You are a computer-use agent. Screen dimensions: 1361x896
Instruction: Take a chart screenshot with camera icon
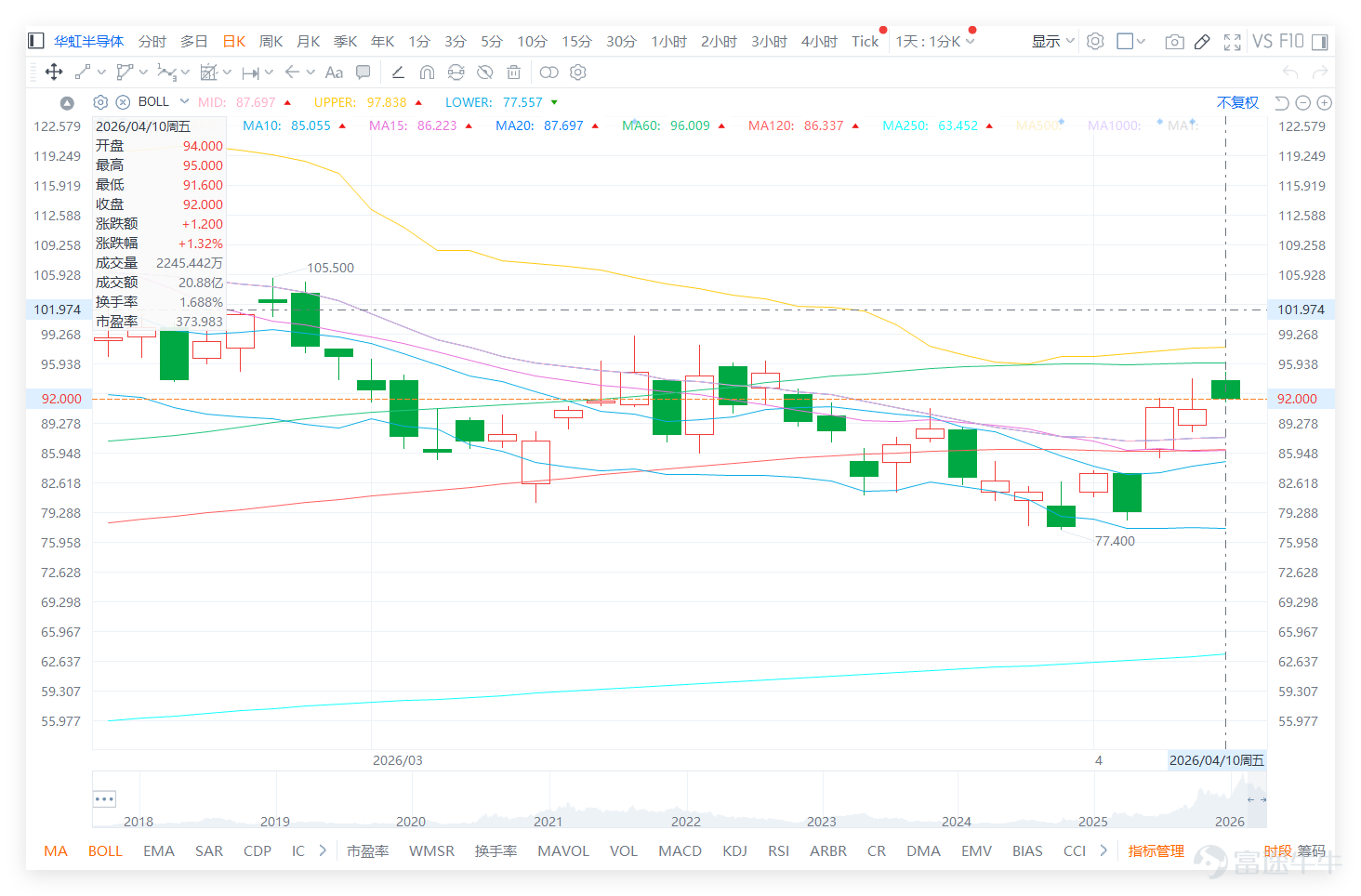[1174, 42]
